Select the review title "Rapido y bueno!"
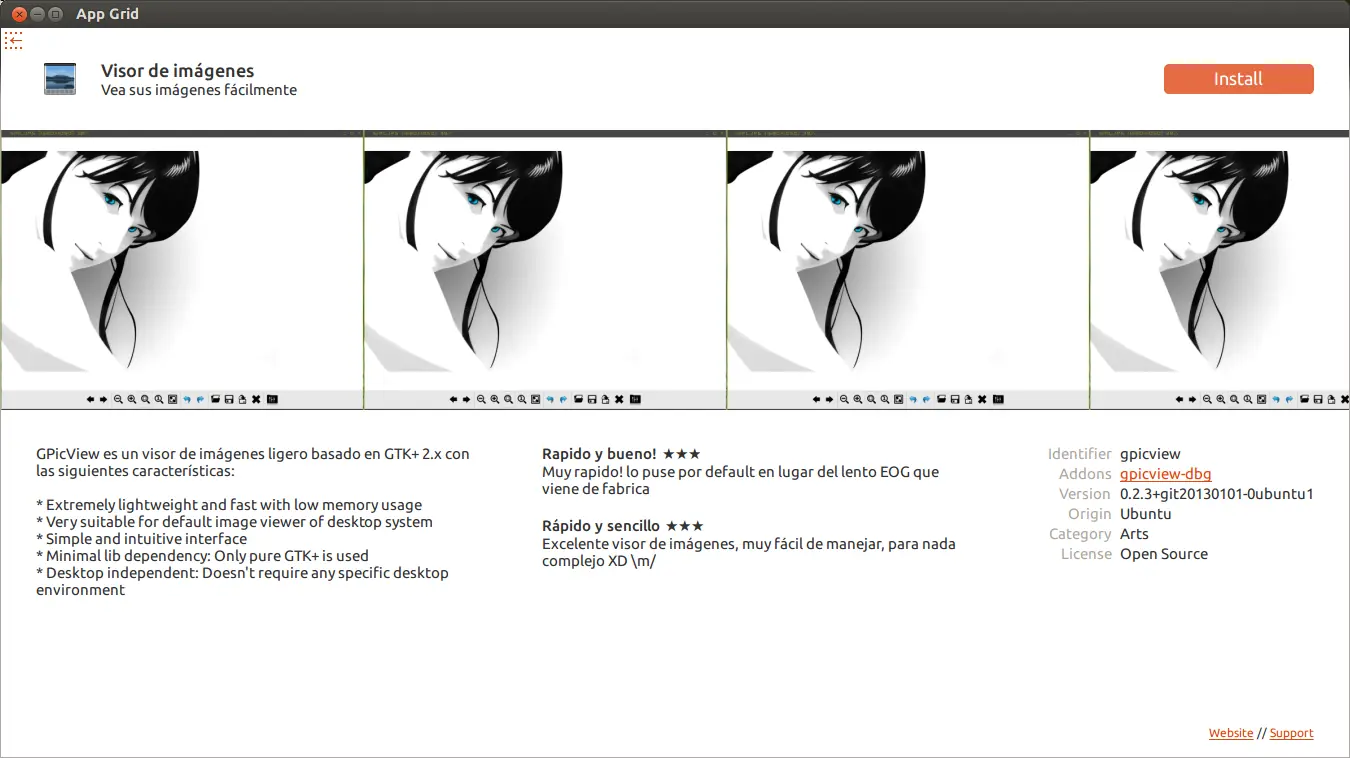This screenshot has height=758, width=1350. pos(599,454)
